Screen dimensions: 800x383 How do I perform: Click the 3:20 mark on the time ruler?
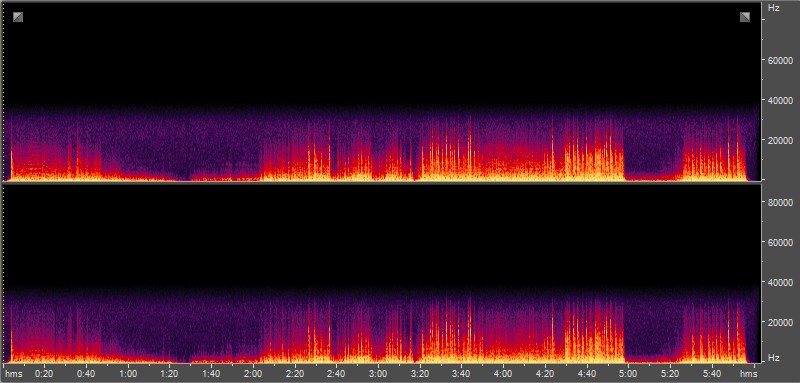pyautogui.click(x=420, y=373)
